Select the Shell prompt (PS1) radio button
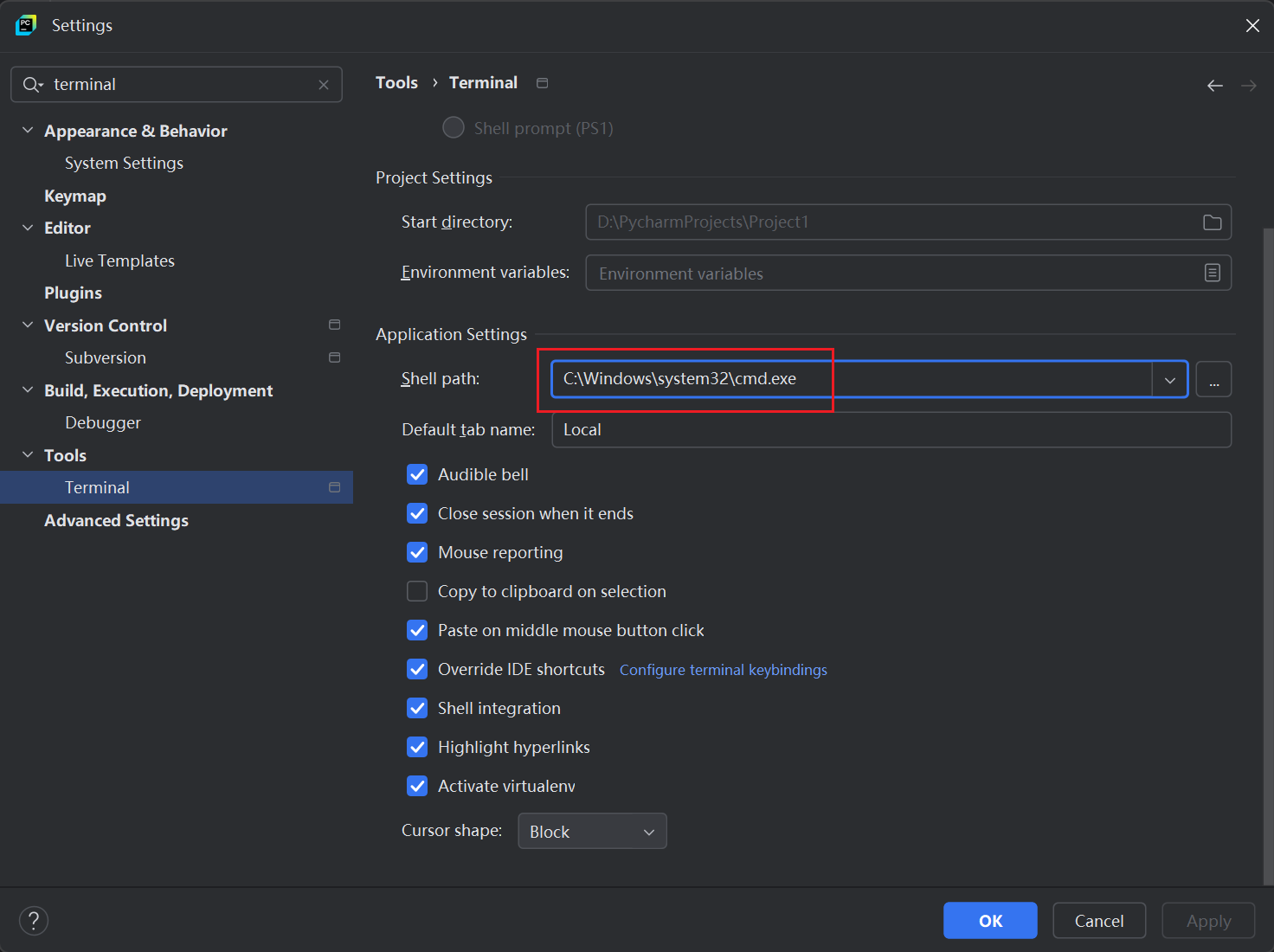 point(454,128)
